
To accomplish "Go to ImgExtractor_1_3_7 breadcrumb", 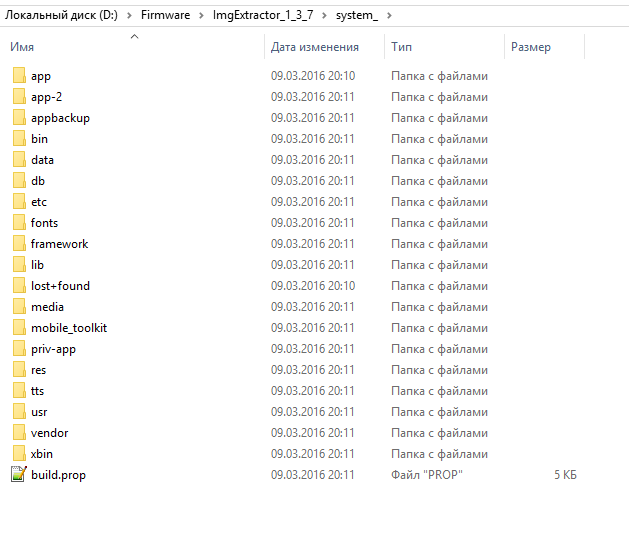I will click(x=263, y=15).
